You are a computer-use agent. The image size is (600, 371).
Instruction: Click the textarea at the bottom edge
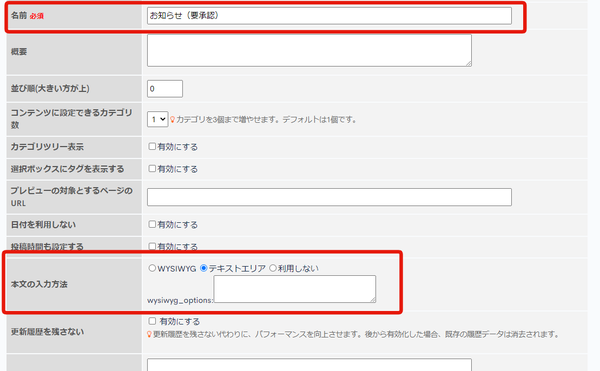(309, 365)
